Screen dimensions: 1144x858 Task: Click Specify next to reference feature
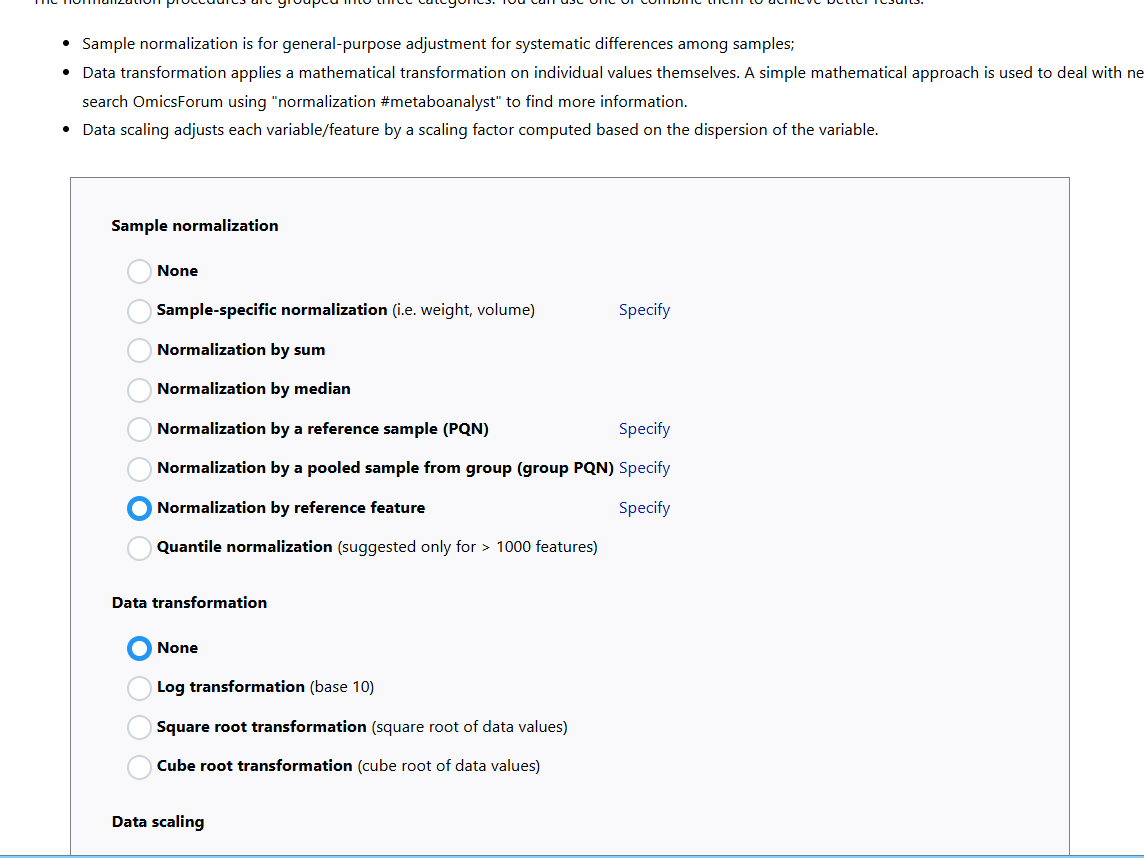point(644,508)
